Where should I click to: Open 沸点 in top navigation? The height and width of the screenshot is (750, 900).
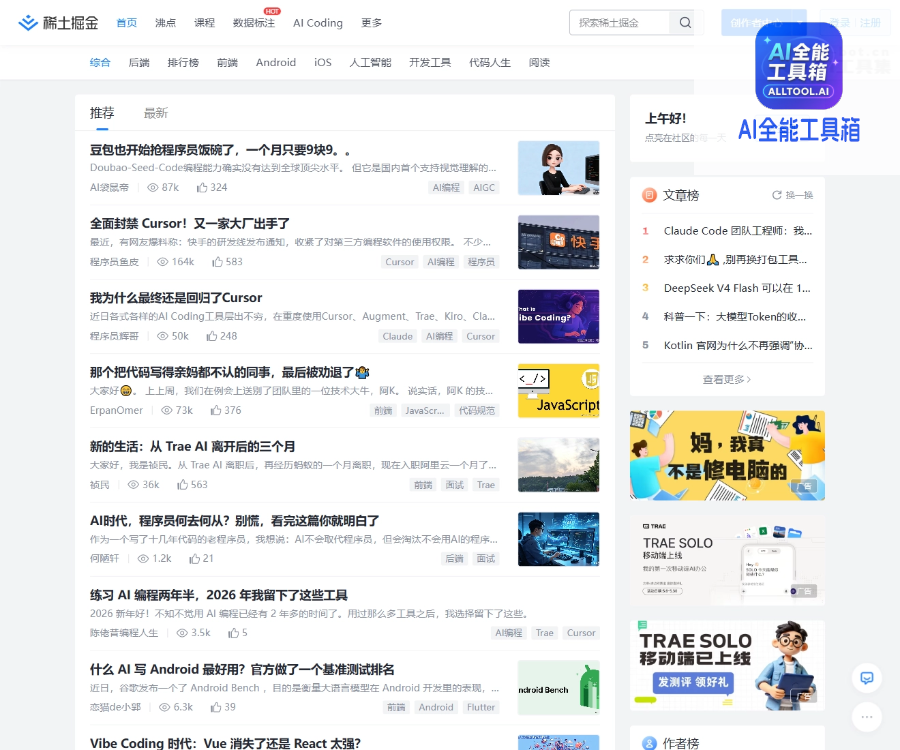point(165,23)
